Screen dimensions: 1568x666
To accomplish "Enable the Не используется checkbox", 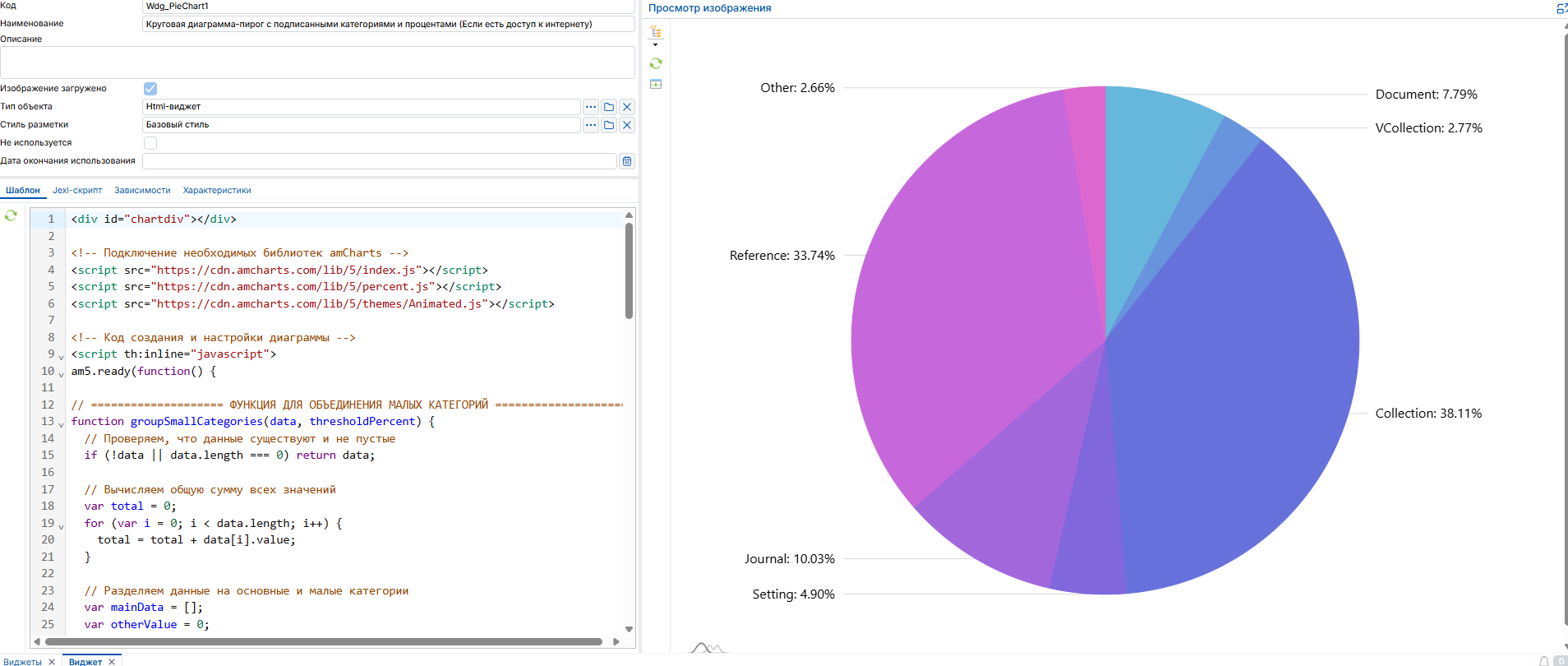I will coord(150,143).
